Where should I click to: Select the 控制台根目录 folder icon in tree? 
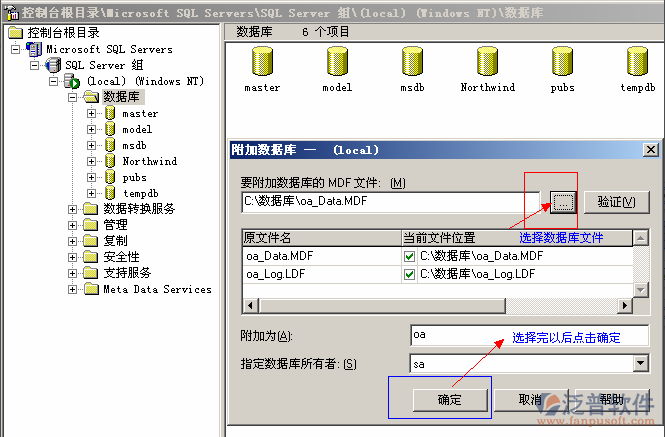[15, 33]
